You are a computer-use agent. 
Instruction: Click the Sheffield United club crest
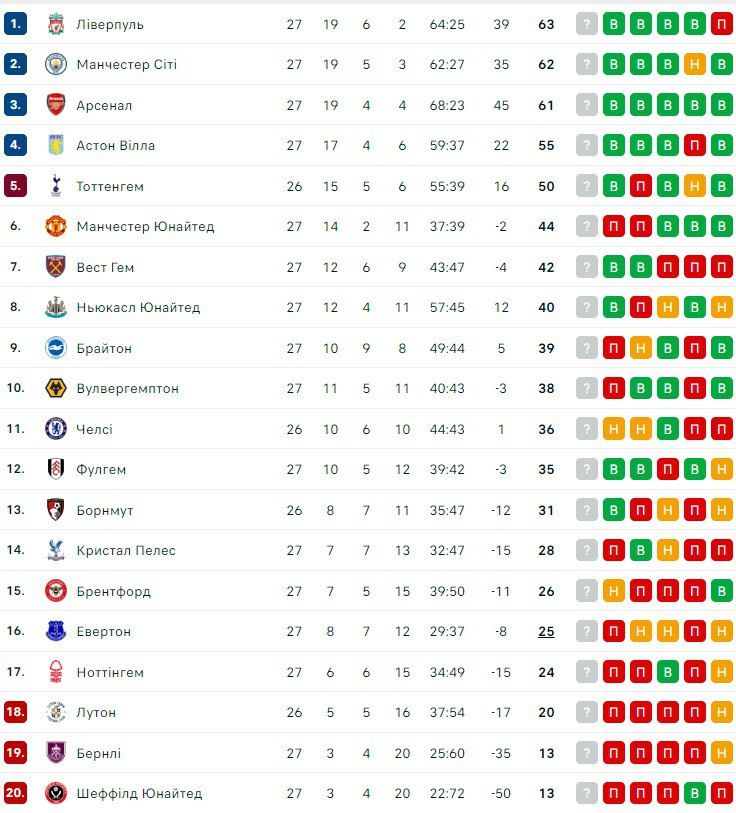point(55,793)
